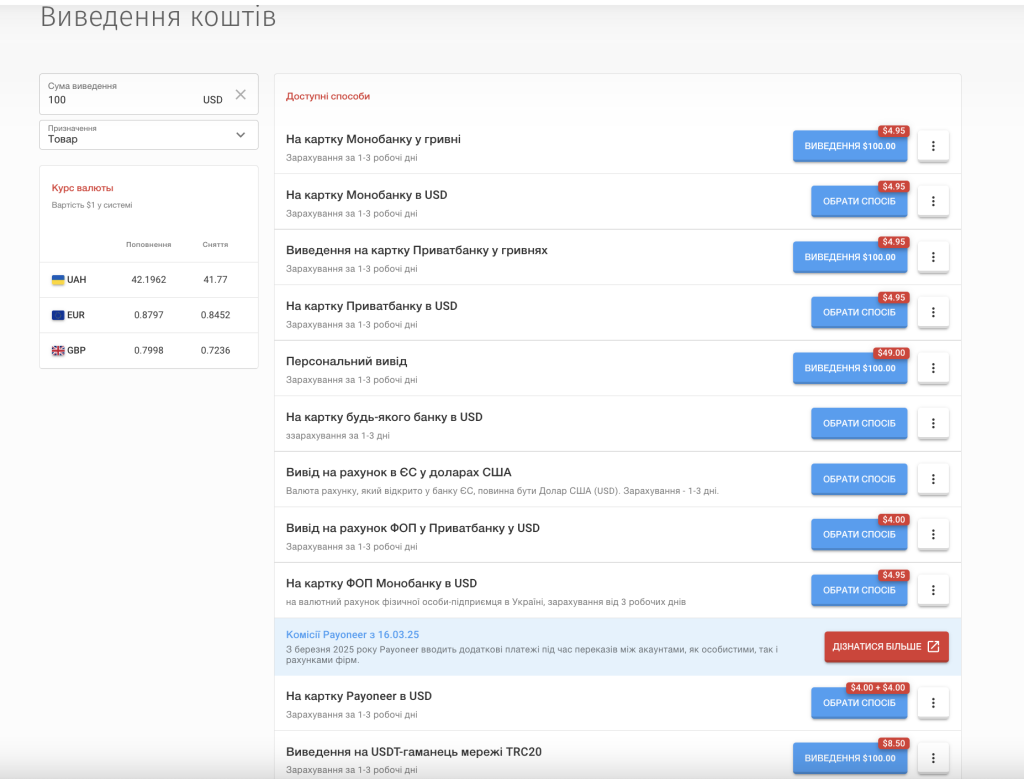Select the GBP currency rate row
This screenshot has width=1024, height=779.
[x=148, y=350]
